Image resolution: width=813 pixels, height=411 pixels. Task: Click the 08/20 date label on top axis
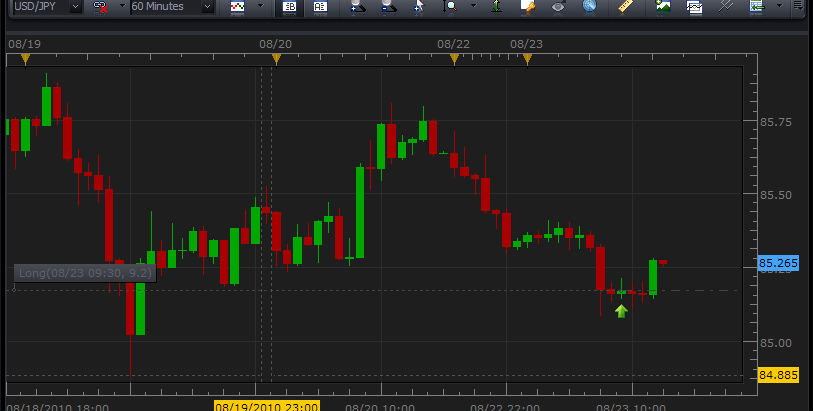[x=275, y=45]
